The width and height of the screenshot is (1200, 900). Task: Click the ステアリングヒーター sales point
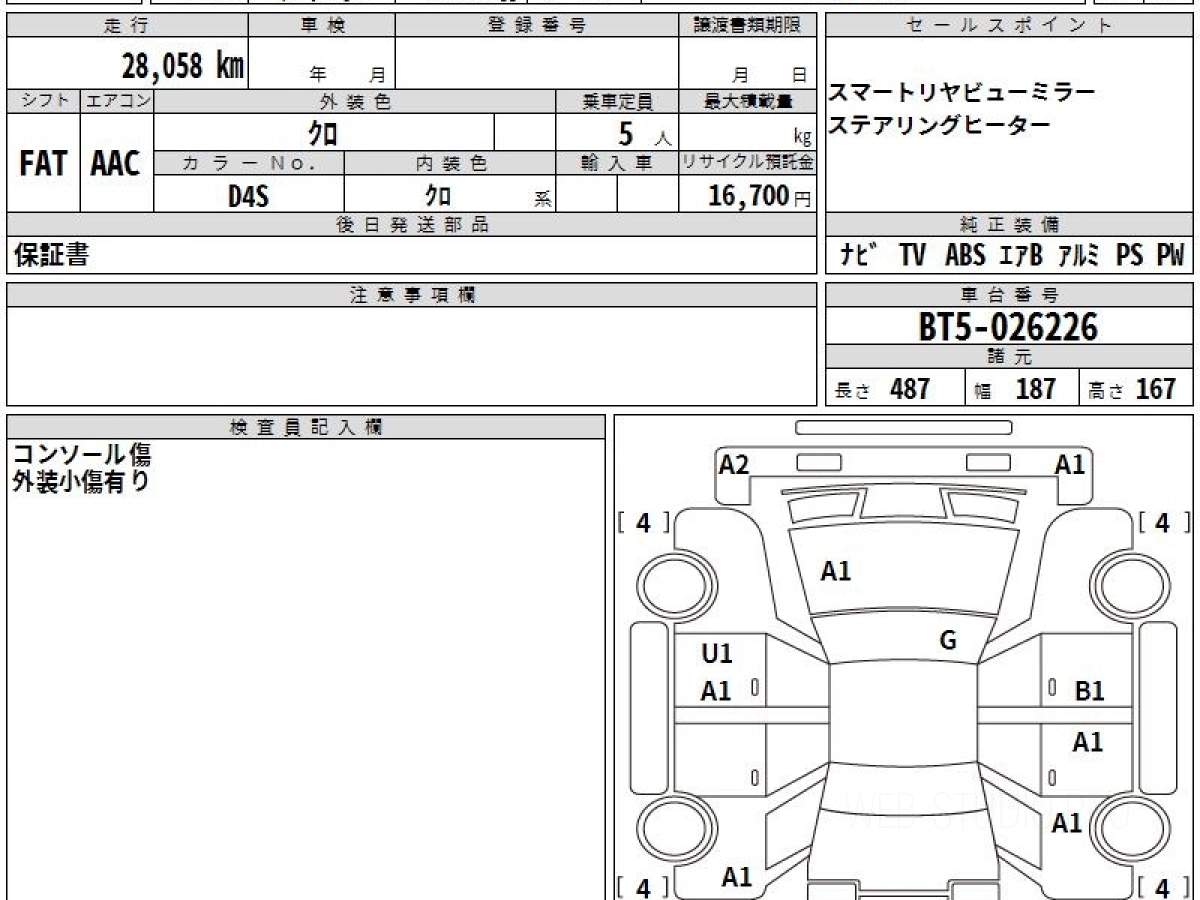(x=939, y=125)
